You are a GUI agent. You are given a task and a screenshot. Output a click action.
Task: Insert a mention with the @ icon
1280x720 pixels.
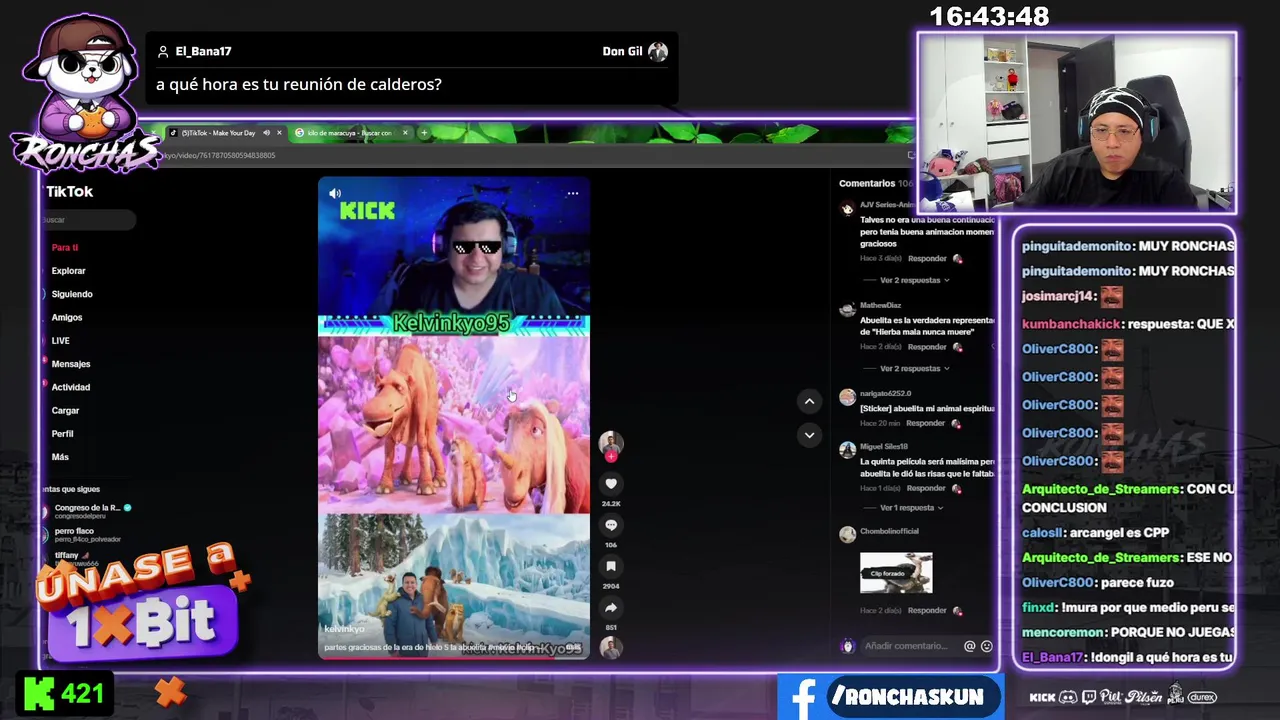tap(969, 646)
